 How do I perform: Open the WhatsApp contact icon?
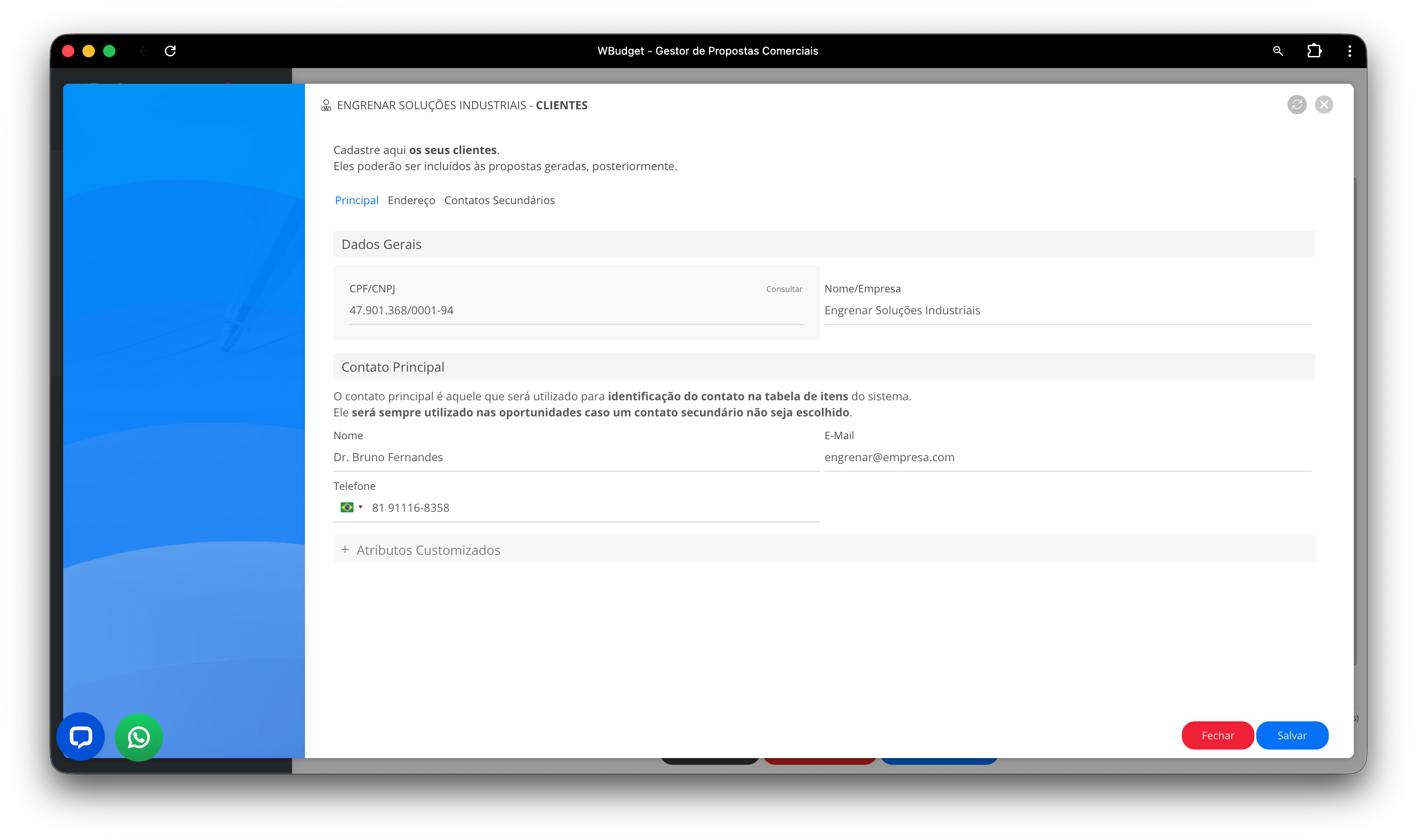click(x=138, y=737)
